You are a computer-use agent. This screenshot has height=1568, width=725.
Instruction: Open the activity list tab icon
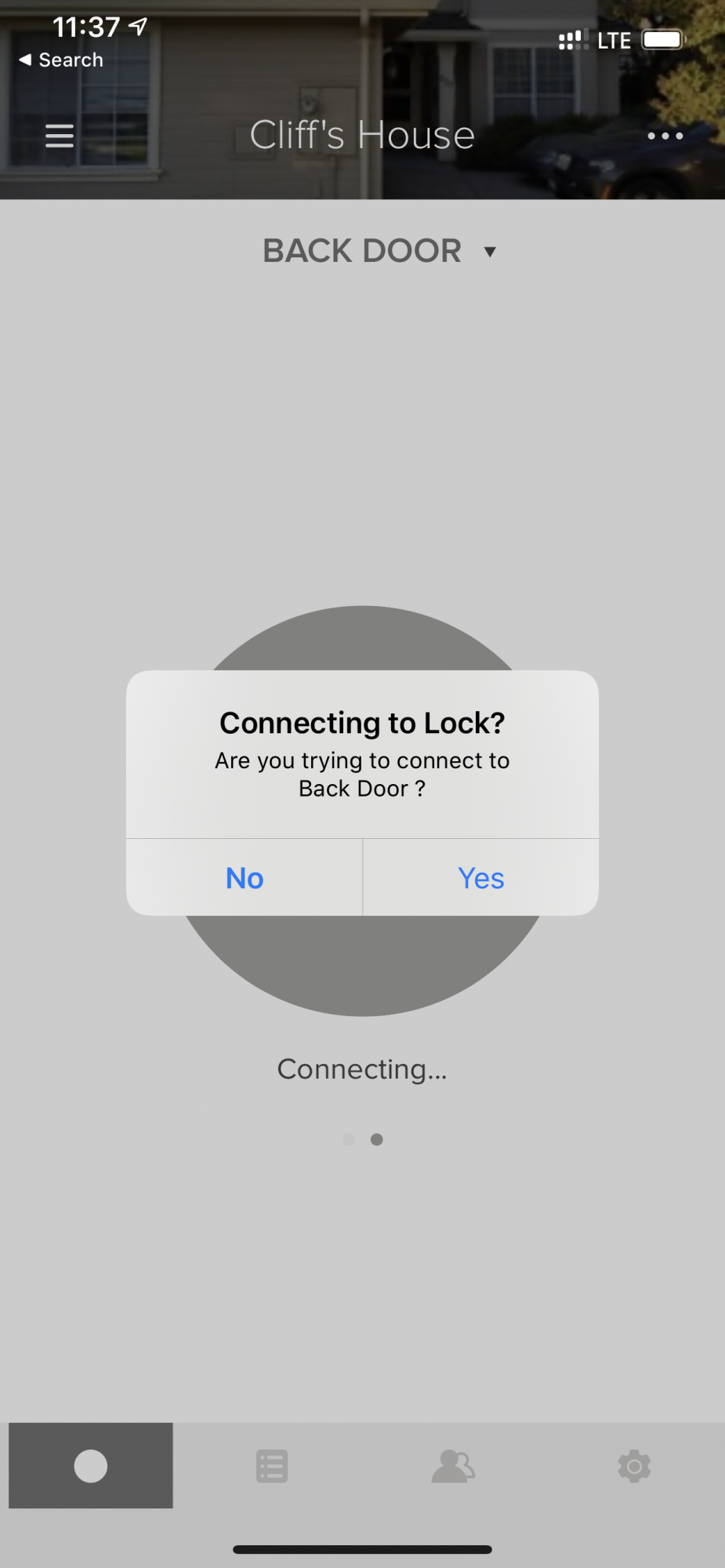tap(272, 1465)
